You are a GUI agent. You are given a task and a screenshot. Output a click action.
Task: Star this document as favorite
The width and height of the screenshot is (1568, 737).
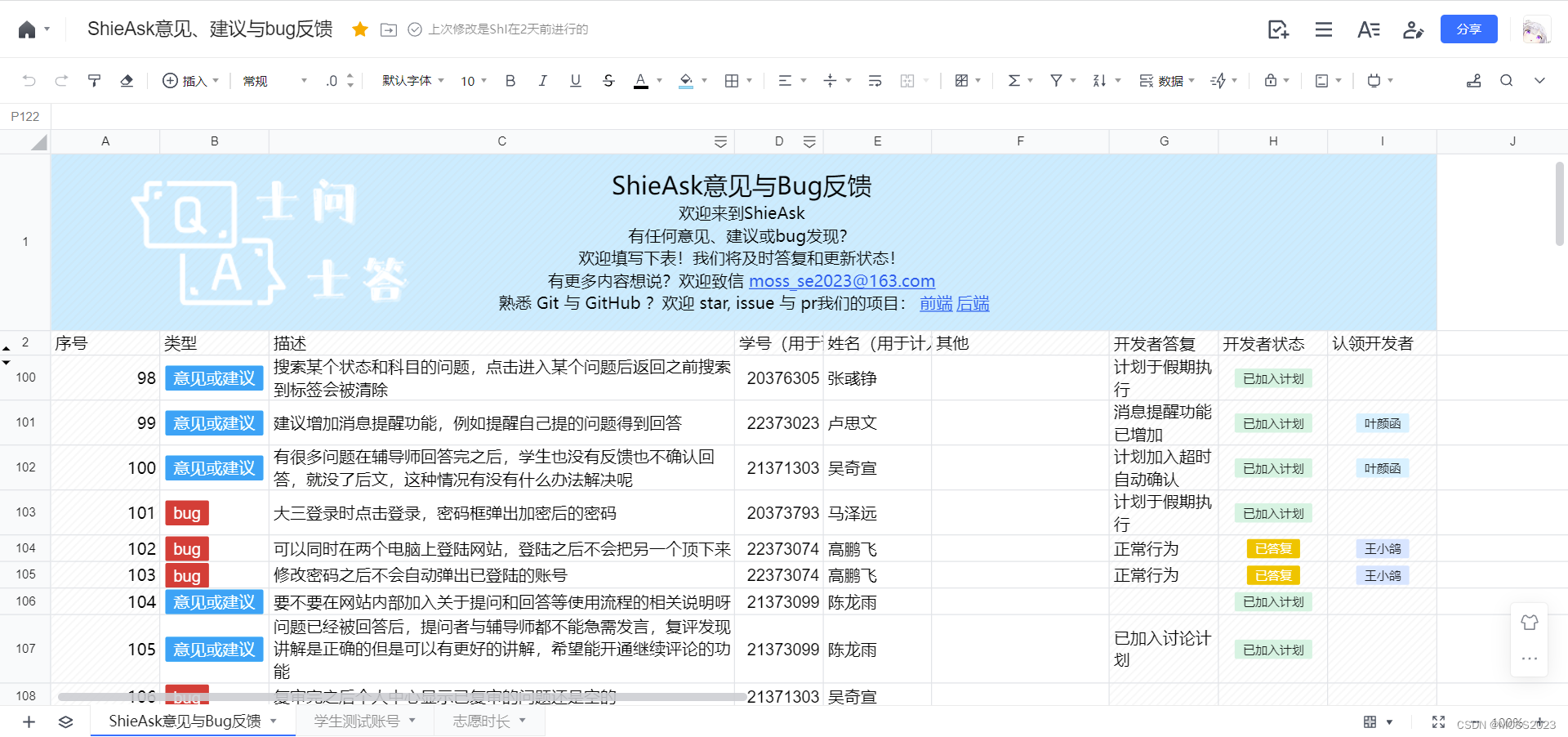359,29
